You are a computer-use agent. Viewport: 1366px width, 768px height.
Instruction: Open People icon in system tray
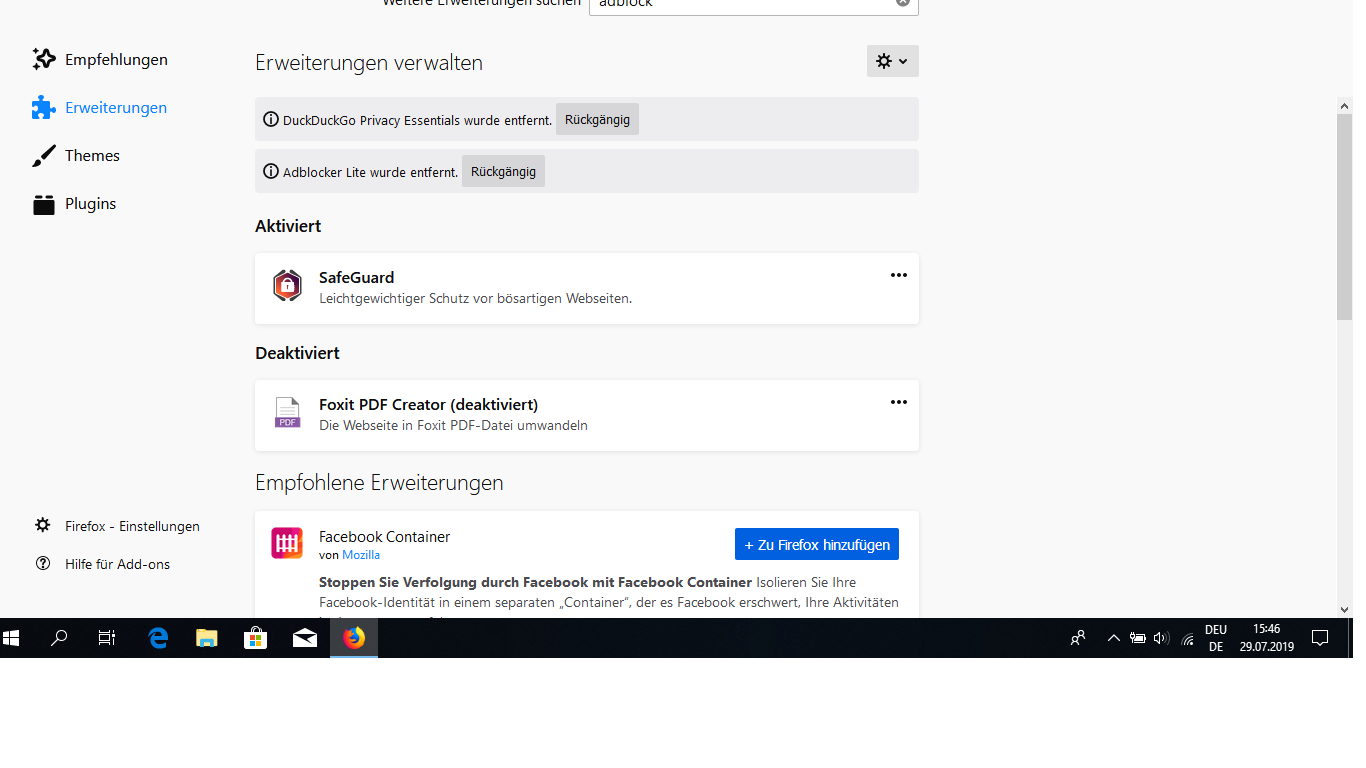[x=1078, y=638]
